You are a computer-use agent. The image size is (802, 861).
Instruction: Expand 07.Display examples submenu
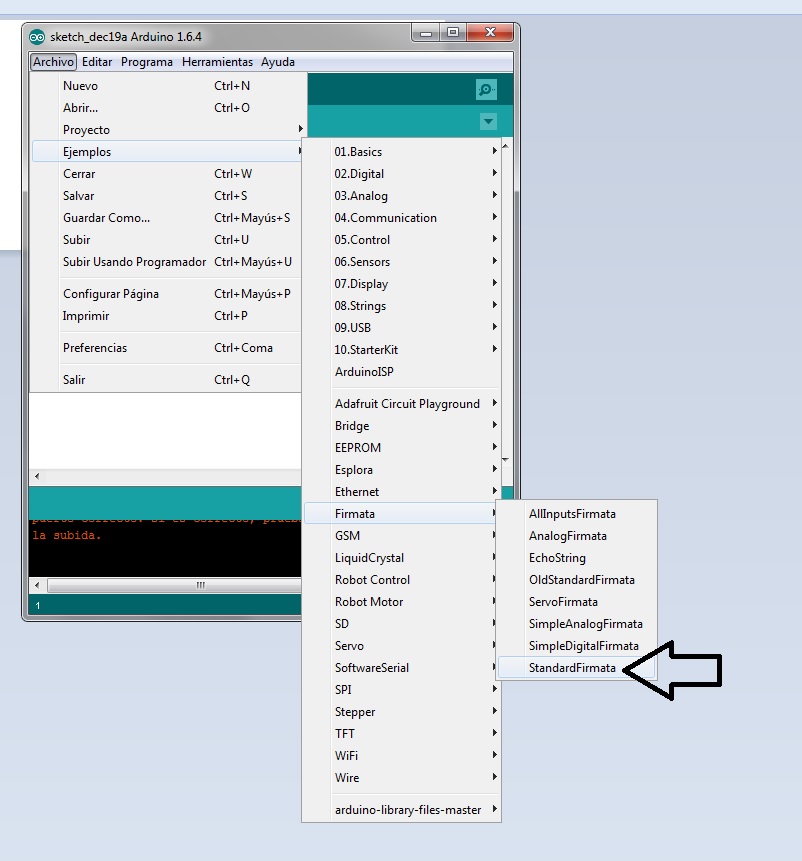tap(401, 283)
